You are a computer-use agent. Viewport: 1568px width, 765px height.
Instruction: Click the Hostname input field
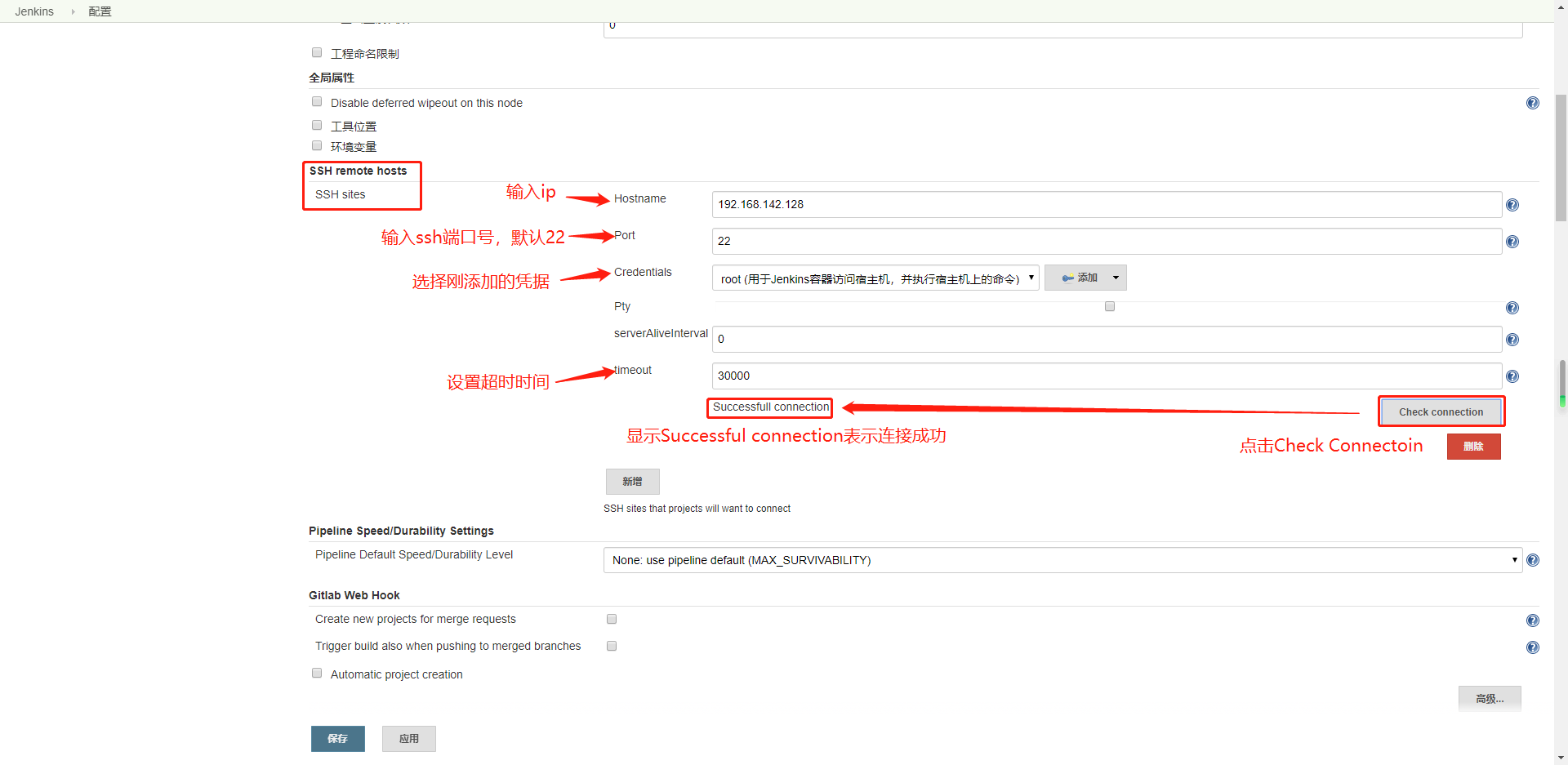coord(1107,204)
